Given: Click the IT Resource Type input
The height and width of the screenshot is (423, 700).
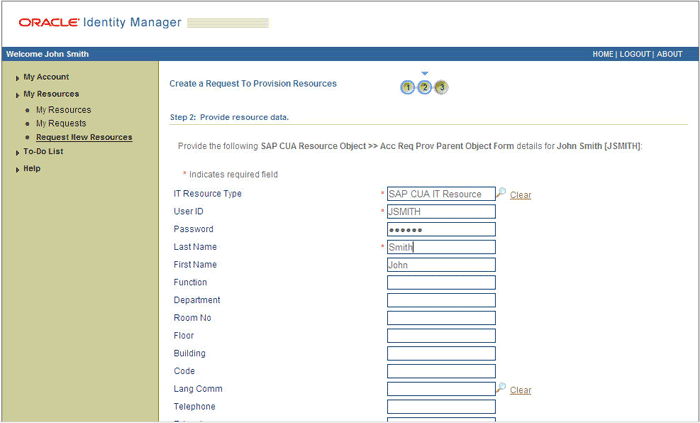Looking at the screenshot, I should coord(441,194).
